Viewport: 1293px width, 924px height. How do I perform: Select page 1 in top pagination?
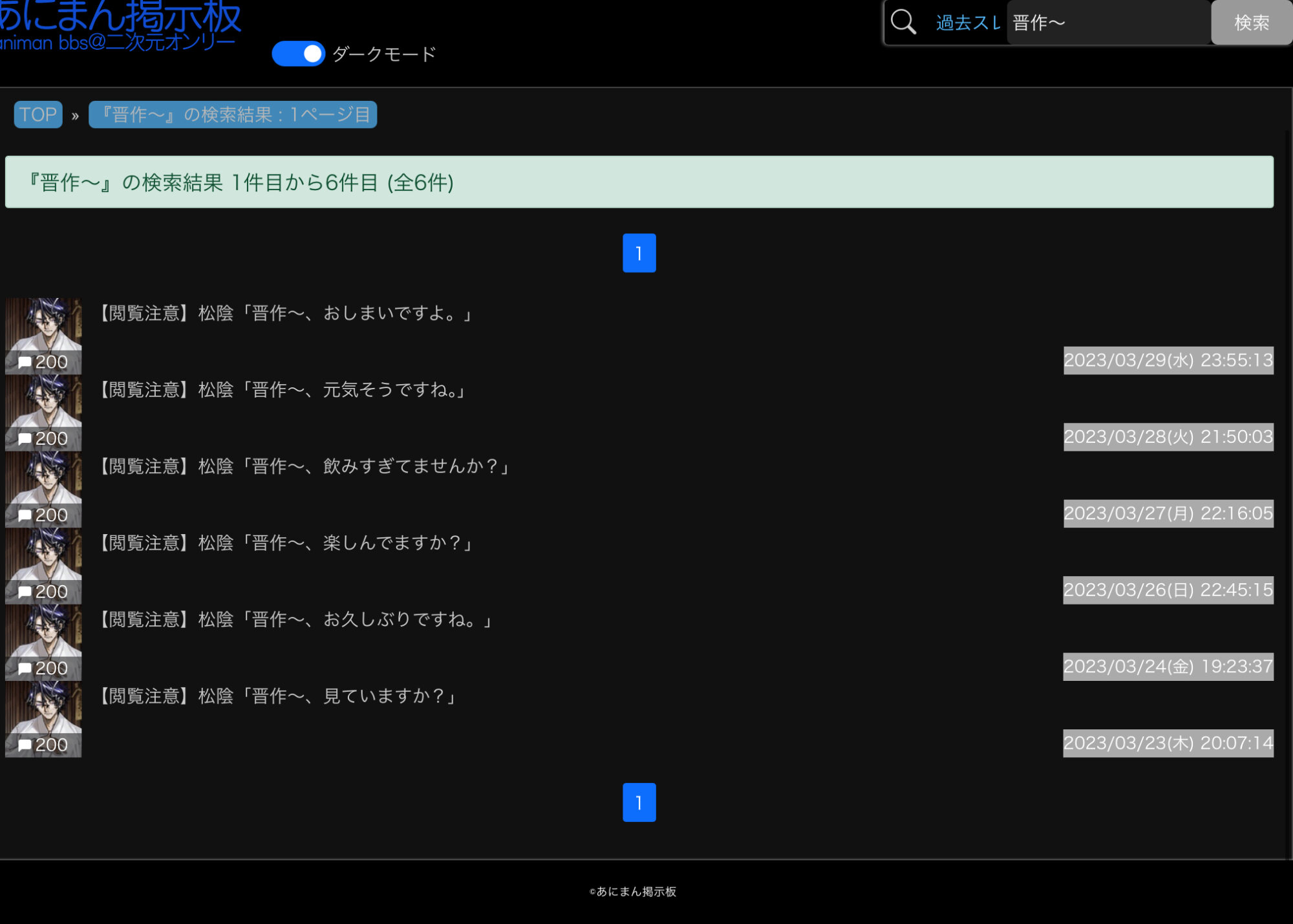[x=639, y=253]
